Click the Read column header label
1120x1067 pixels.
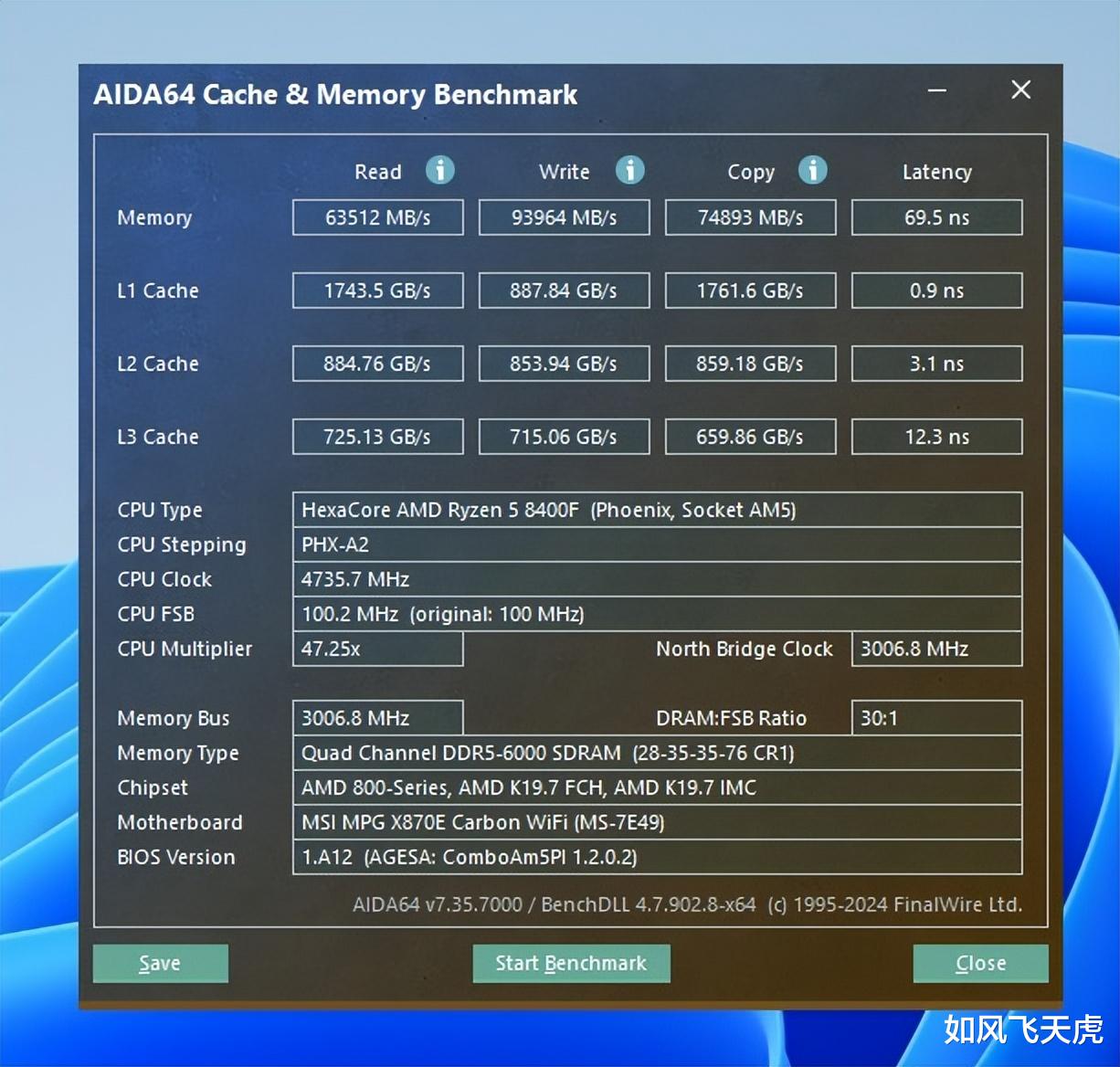click(x=378, y=172)
